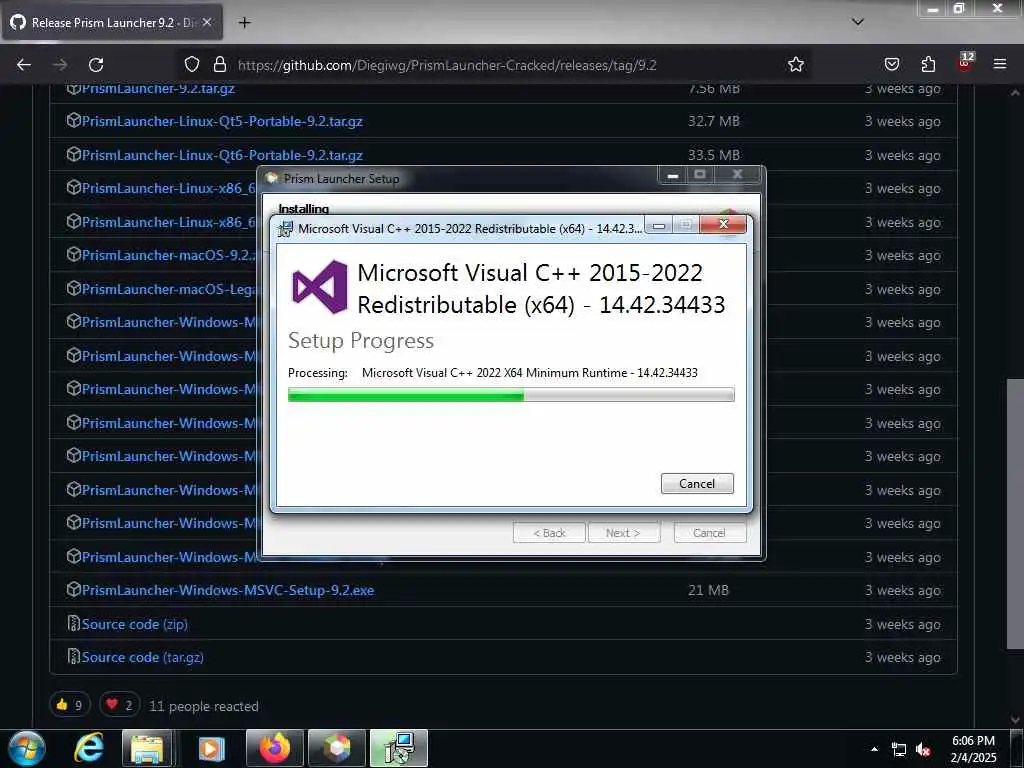Open Windows Explorer folder from taskbar
Screen dimensions: 1024x768
click(x=148, y=748)
